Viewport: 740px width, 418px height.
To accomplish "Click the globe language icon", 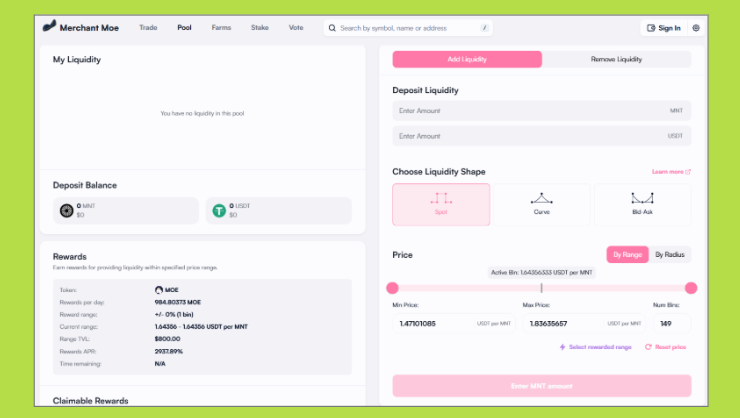I will pos(696,28).
